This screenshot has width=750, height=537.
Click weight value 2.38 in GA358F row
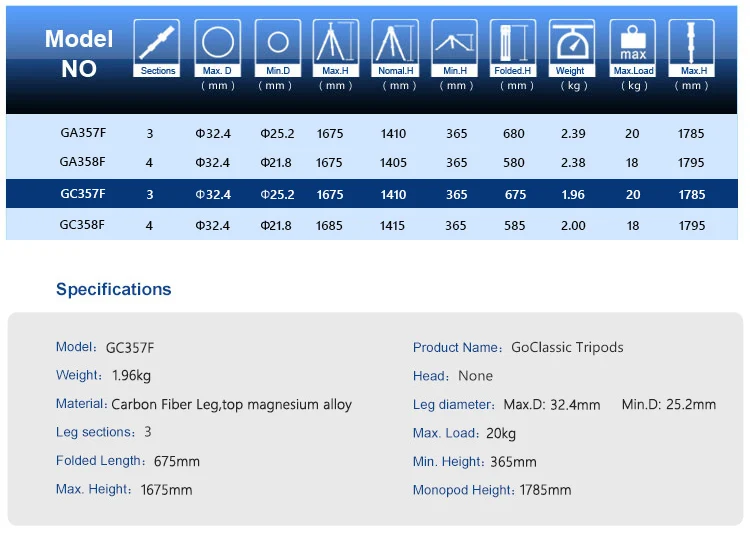[573, 163]
